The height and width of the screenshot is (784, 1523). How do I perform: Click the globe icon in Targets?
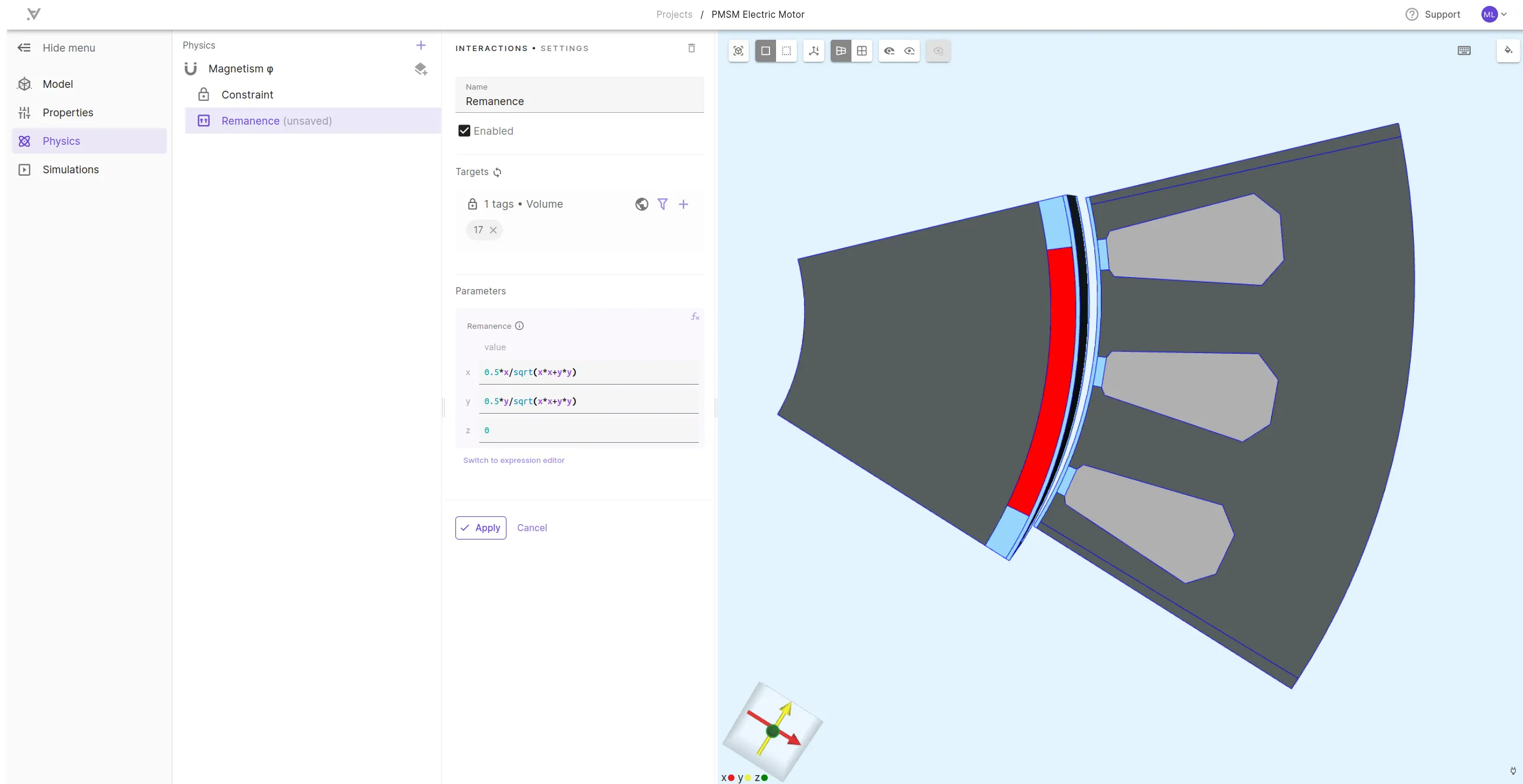(x=642, y=204)
